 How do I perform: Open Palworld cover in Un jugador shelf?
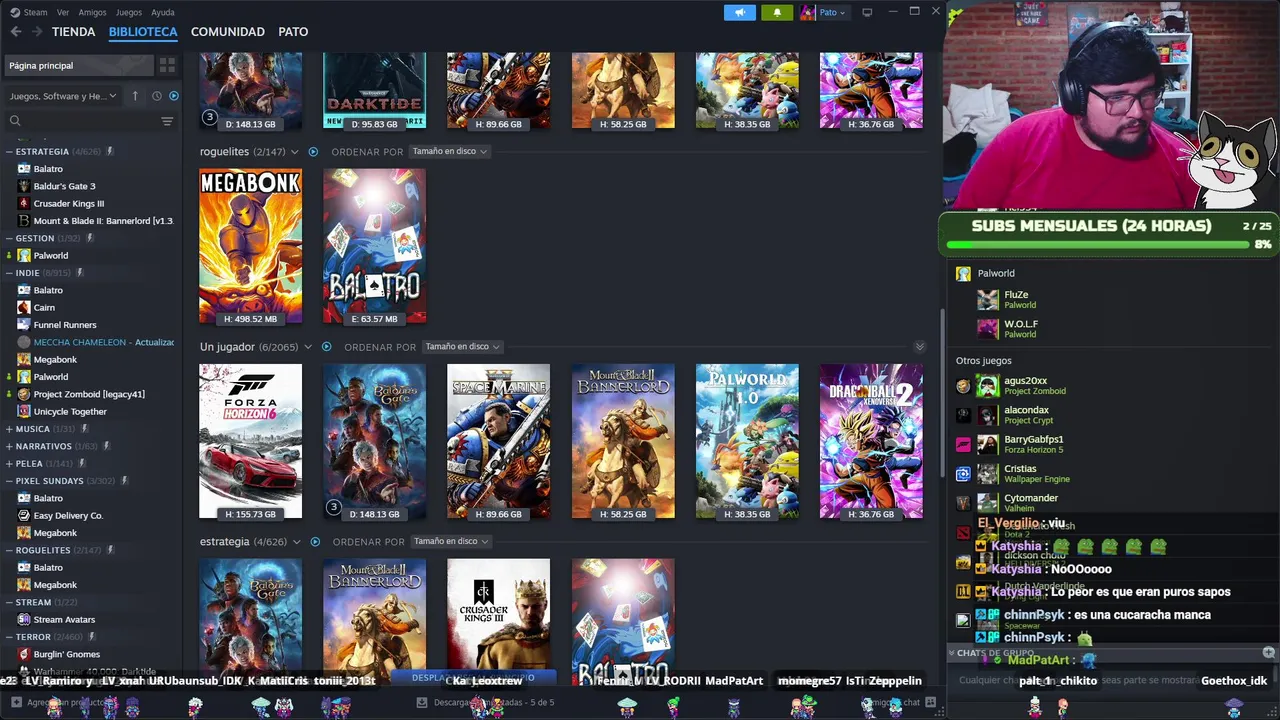tap(747, 441)
